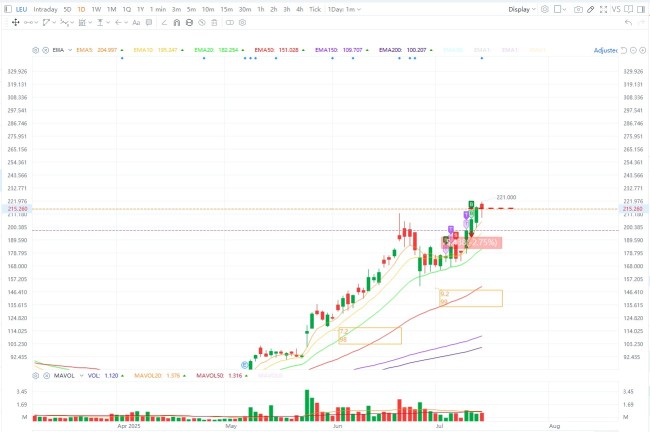
Task: Redo the drawing action
Action: pos(641,22)
